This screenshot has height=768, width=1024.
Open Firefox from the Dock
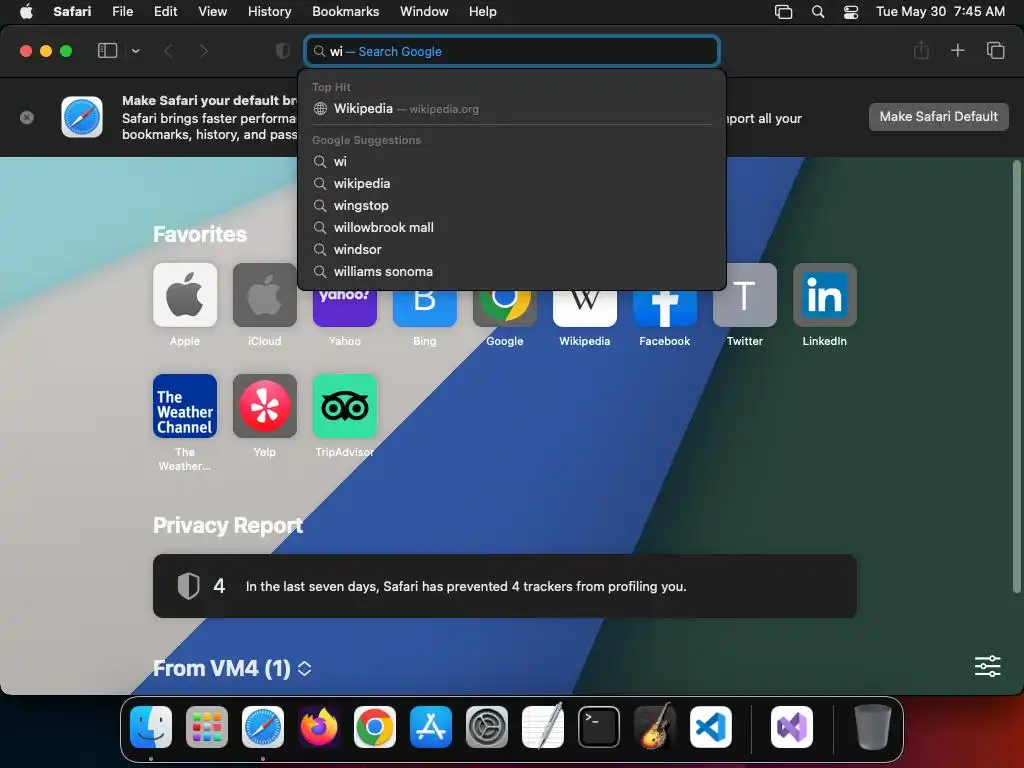pyautogui.click(x=319, y=727)
